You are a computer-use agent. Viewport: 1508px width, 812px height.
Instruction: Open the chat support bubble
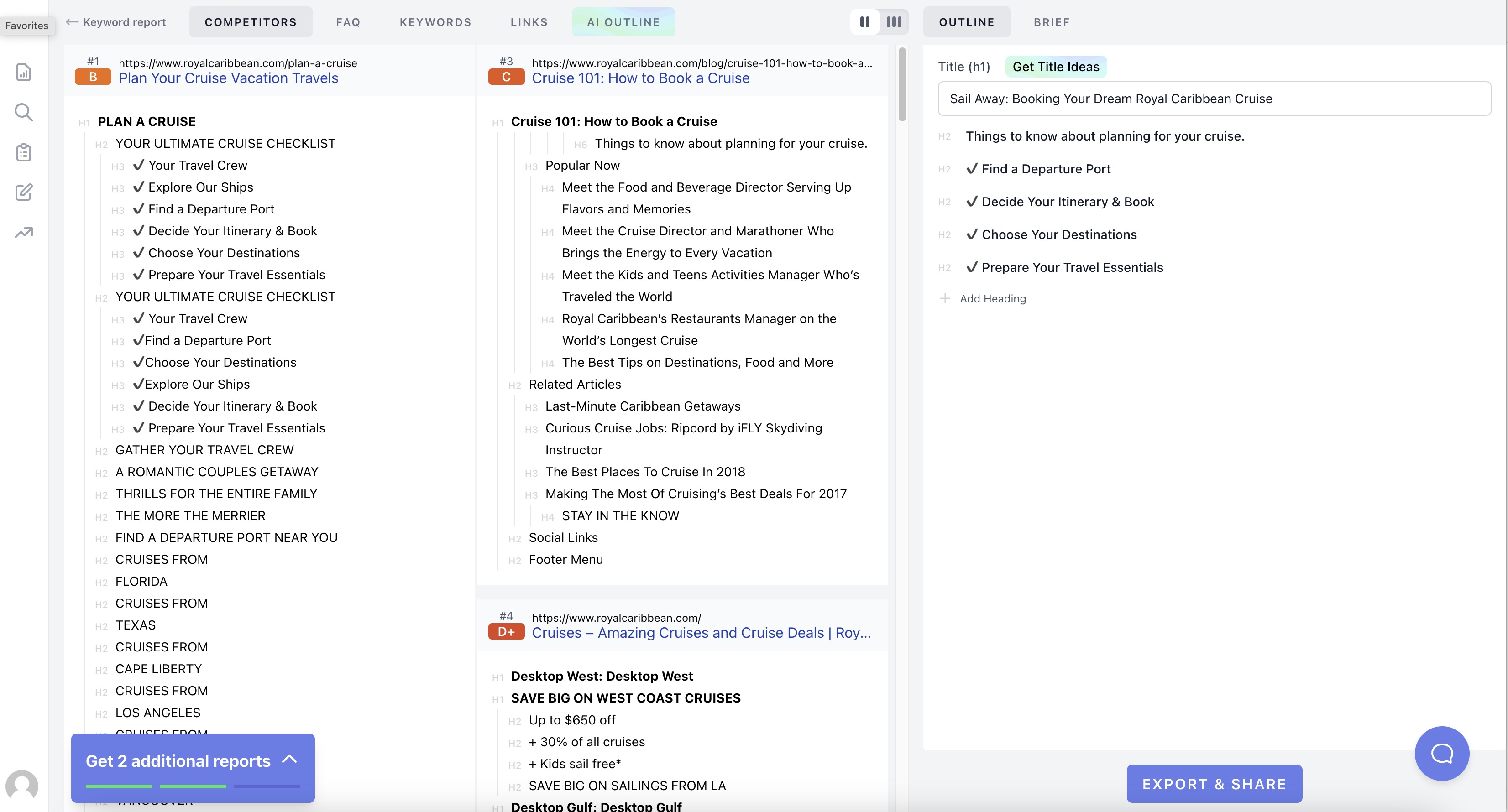tap(1442, 754)
